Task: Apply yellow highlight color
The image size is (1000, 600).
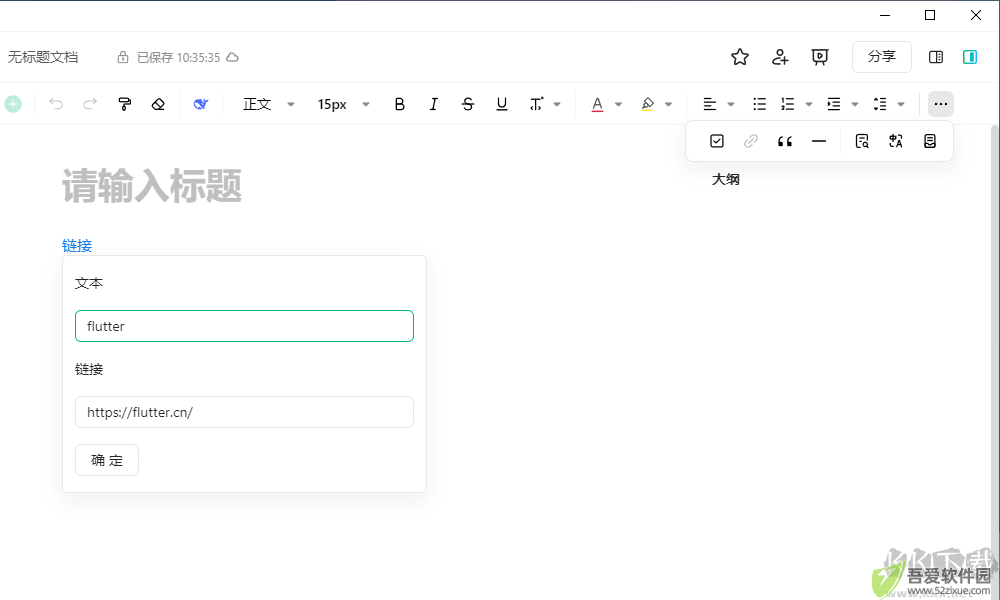Action: pyautogui.click(x=647, y=104)
